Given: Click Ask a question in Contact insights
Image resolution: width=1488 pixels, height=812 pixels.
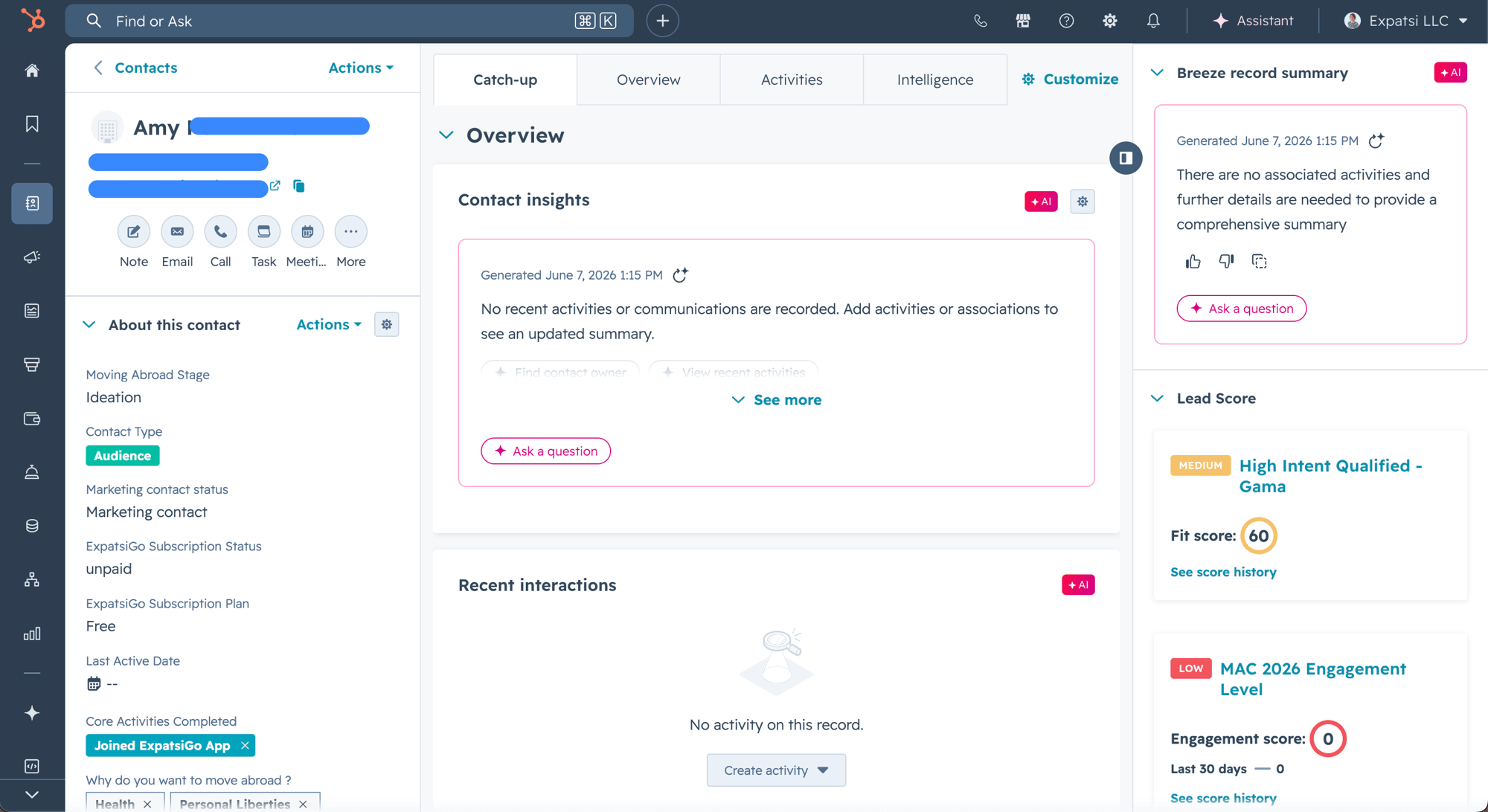Looking at the screenshot, I should click(546, 451).
